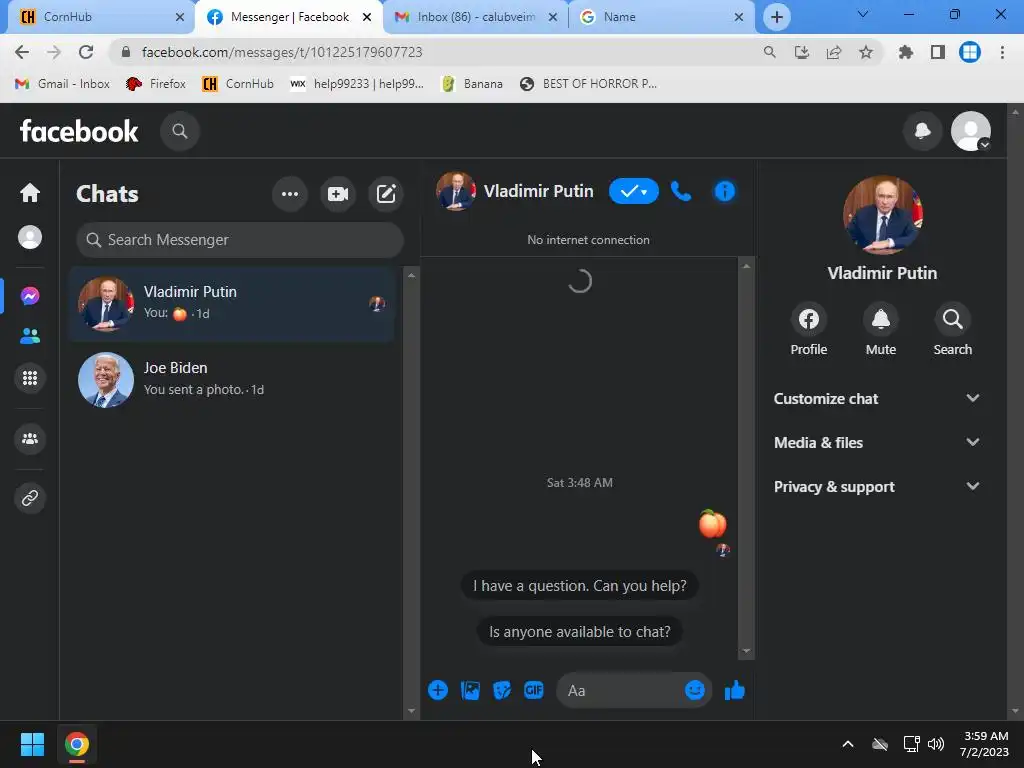Compose a new message

tap(386, 194)
